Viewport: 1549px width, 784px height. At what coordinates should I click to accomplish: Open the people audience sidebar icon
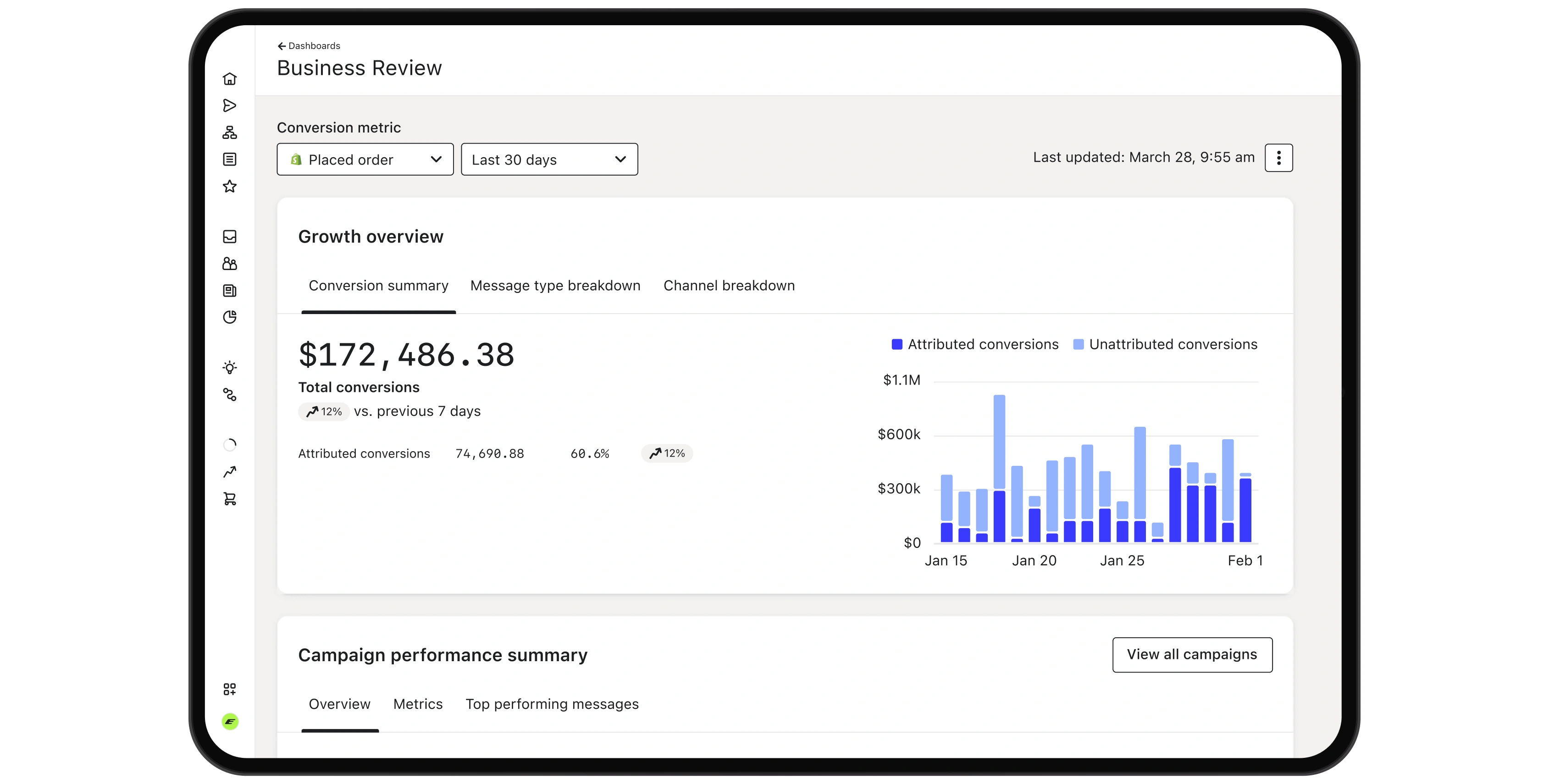click(x=229, y=264)
